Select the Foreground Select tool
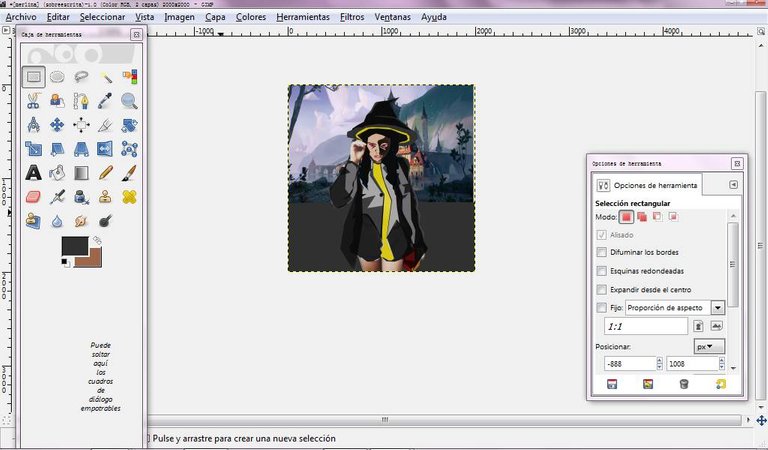 coord(57,101)
